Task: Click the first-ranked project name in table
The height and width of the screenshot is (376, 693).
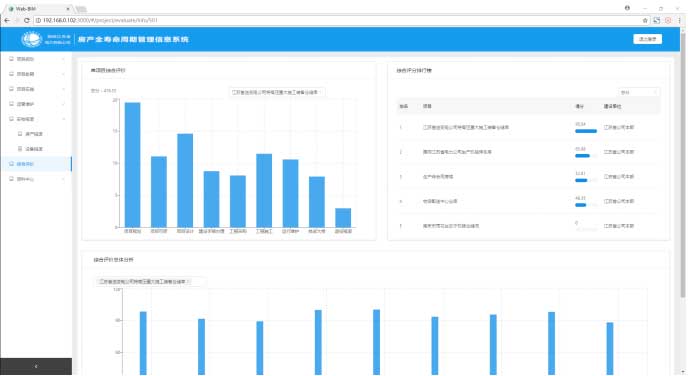Action: point(465,127)
